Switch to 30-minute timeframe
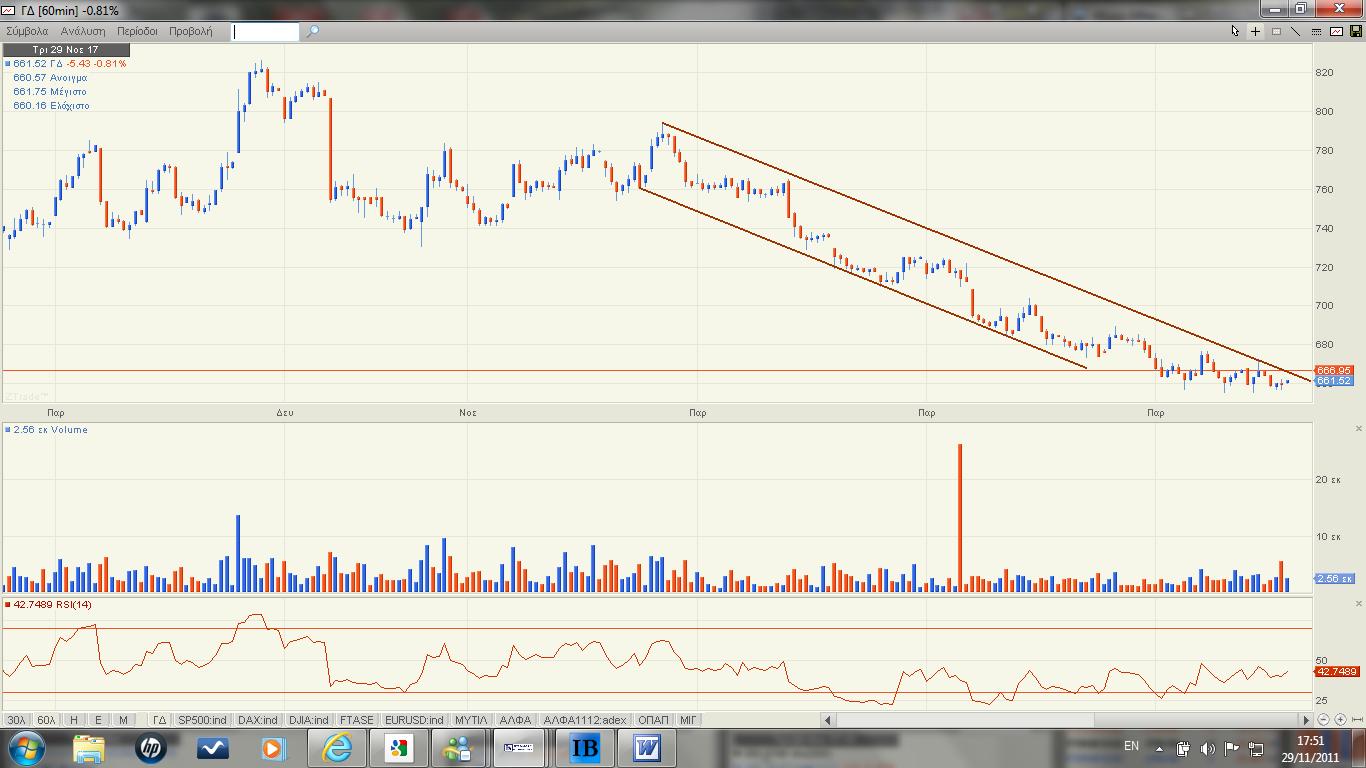The width and height of the screenshot is (1366, 768). pos(16,720)
